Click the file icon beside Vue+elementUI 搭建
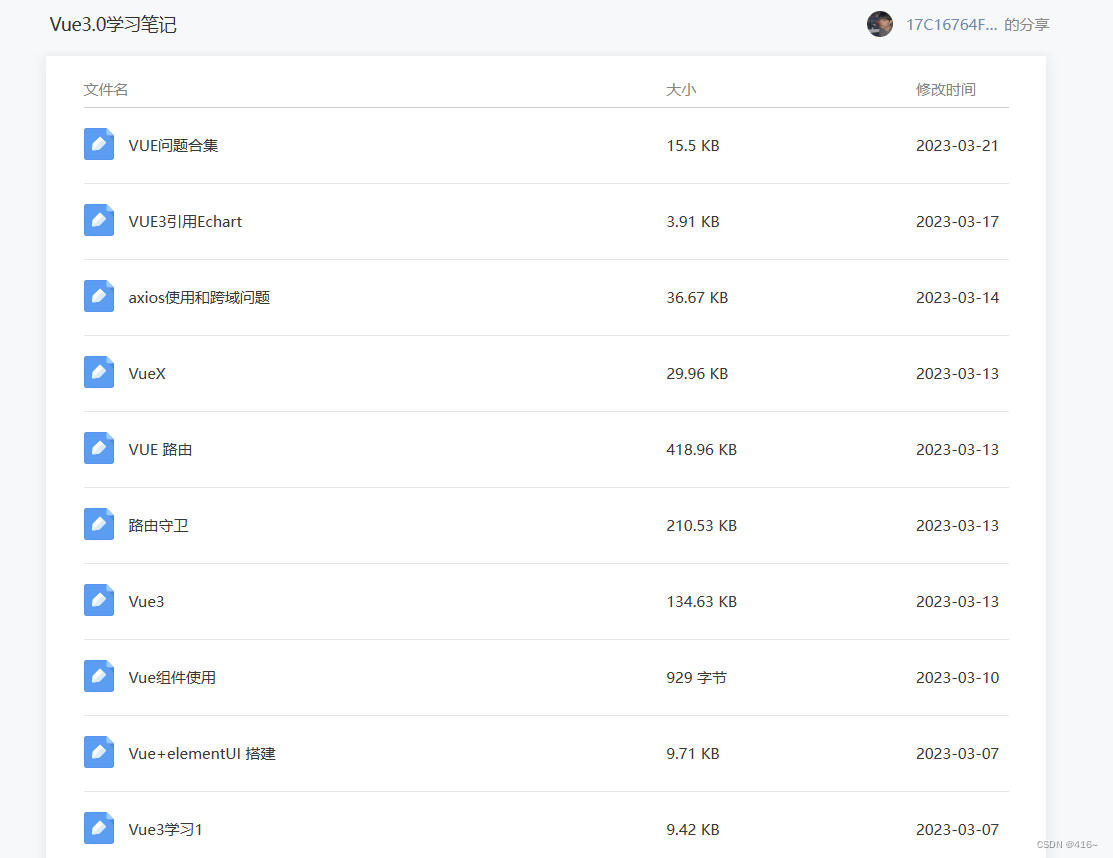 coord(99,752)
